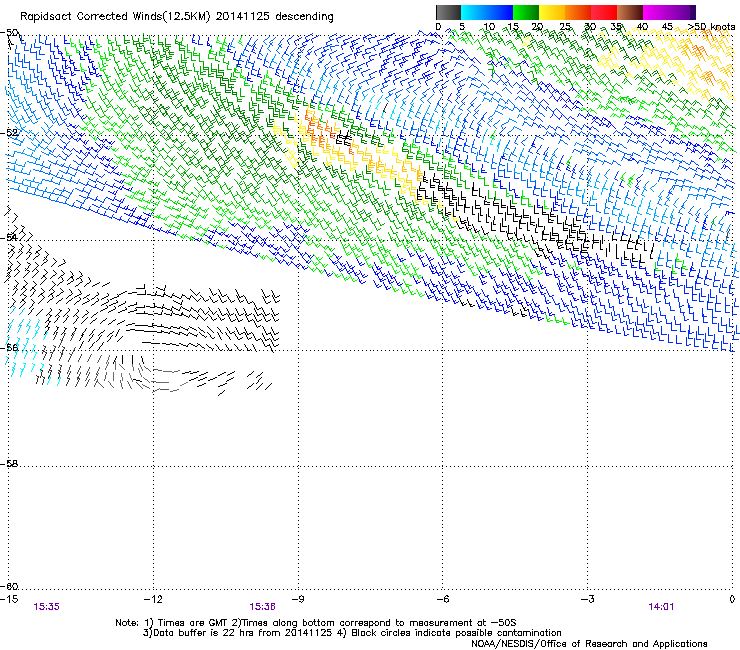Click the dark purple >50 knots swatch
Image resolution: width=740 pixels, height=650 pixels.
click(693, 12)
